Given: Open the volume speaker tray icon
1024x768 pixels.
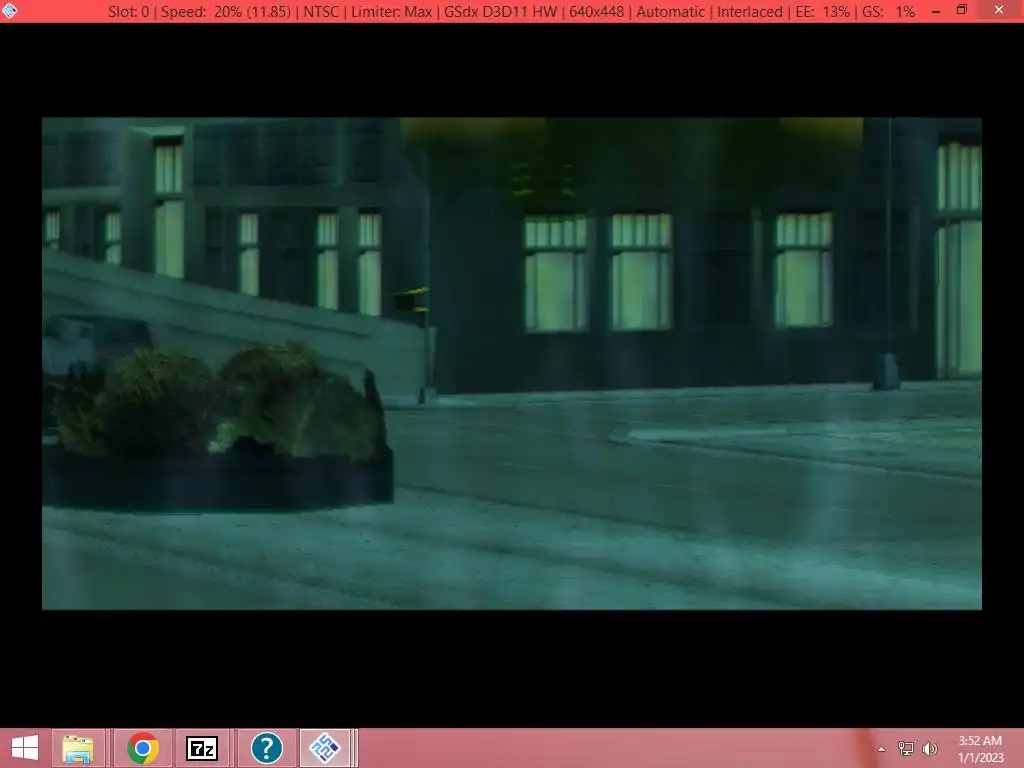Looking at the screenshot, I should [930, 749].
